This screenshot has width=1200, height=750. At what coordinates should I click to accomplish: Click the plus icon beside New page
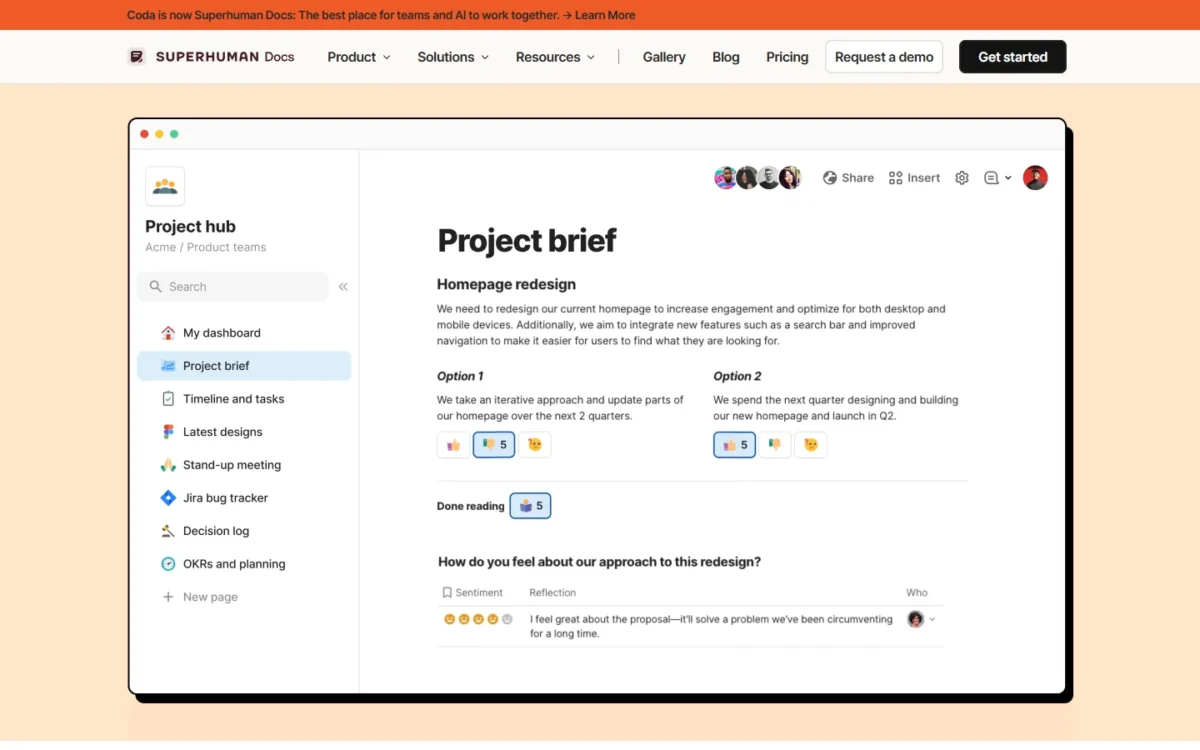(x=168, y=597)
